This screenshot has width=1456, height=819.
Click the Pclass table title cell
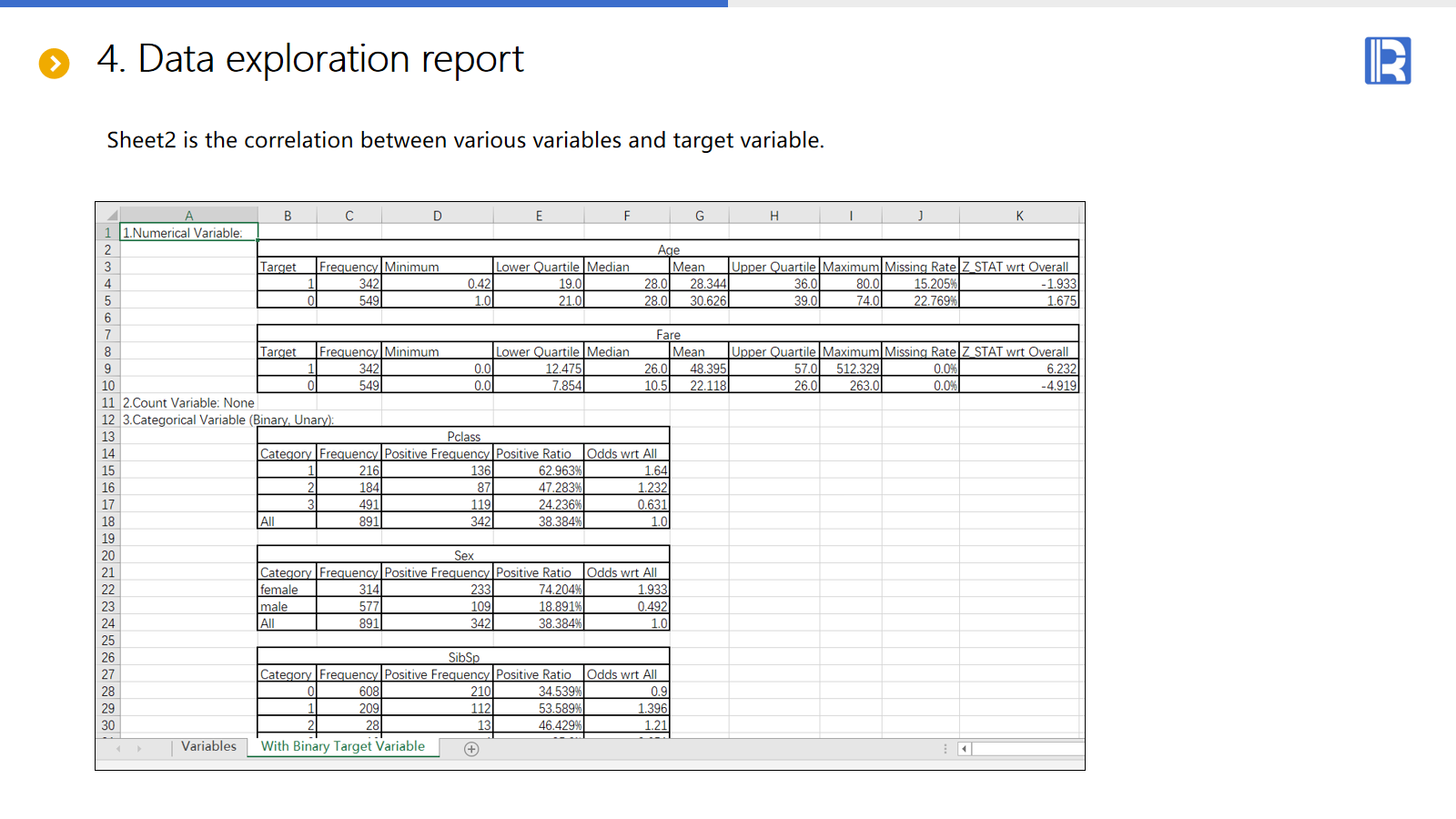[463, 437]
